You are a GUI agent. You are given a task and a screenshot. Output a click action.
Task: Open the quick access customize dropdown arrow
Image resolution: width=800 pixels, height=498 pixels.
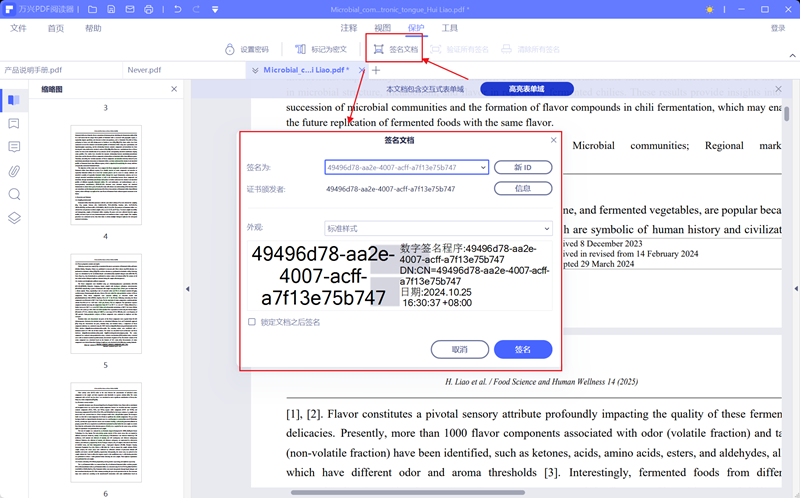[x=215, y=9]
